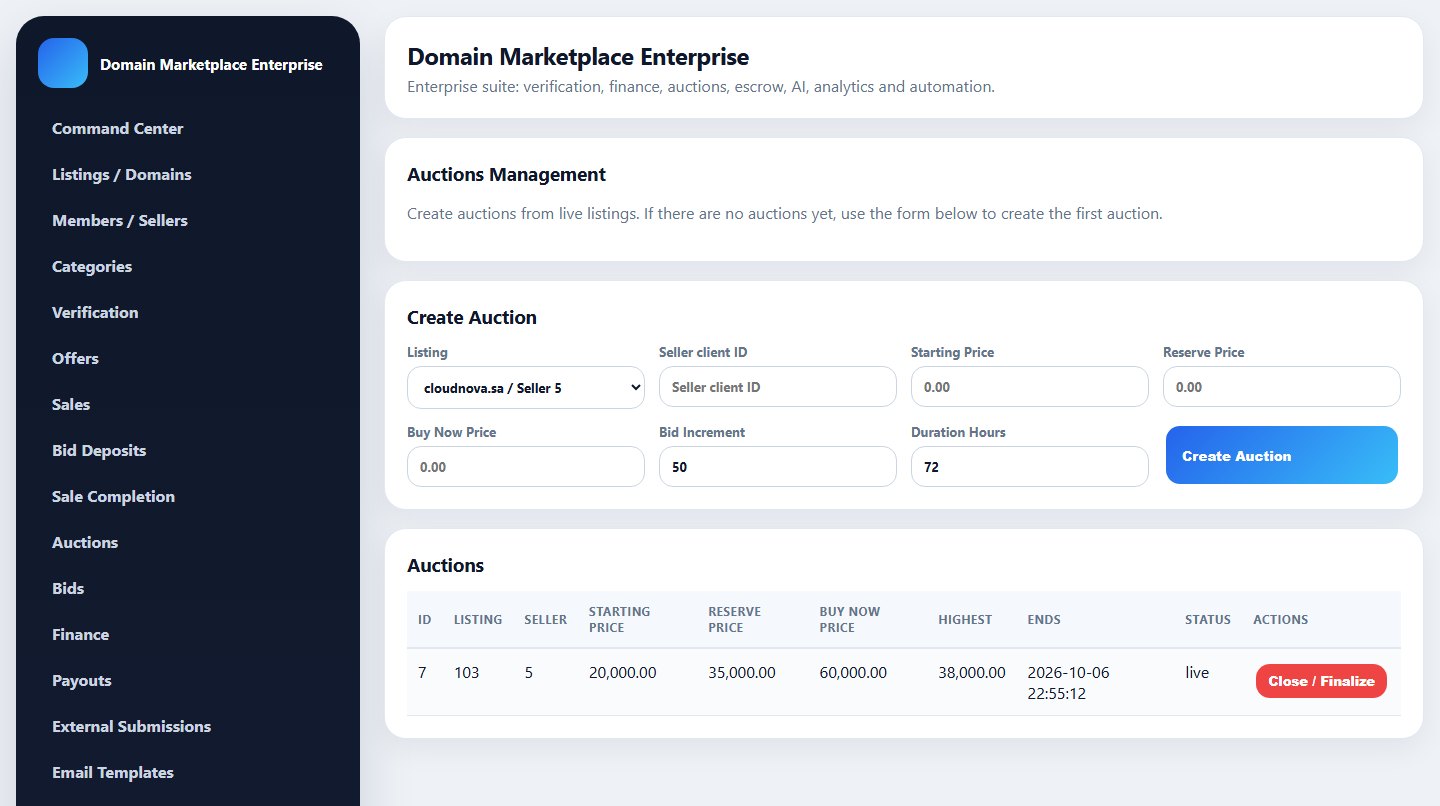Open Email Templates page

113,772
